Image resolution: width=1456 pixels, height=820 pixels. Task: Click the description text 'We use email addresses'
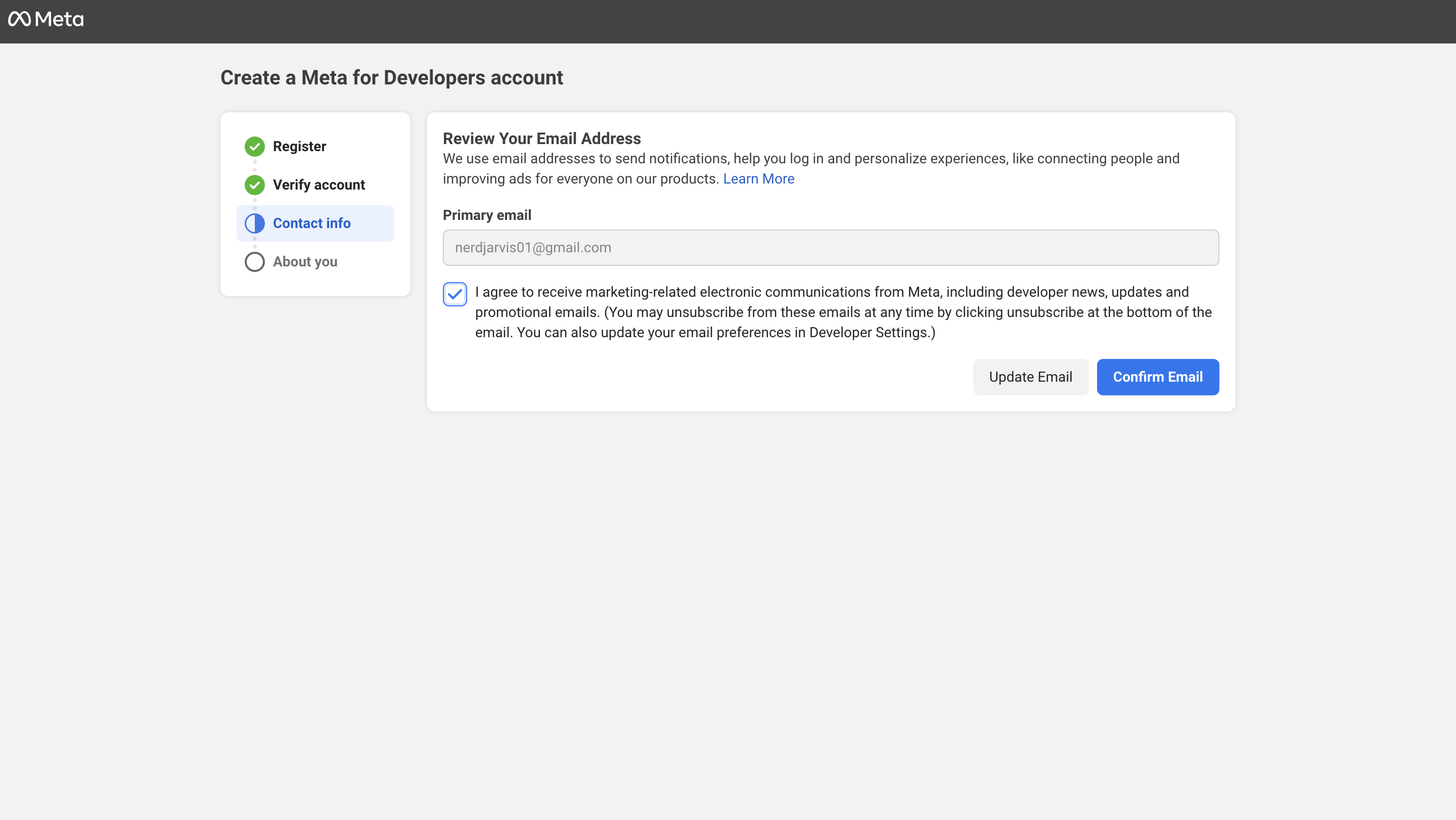pos(810,168)
